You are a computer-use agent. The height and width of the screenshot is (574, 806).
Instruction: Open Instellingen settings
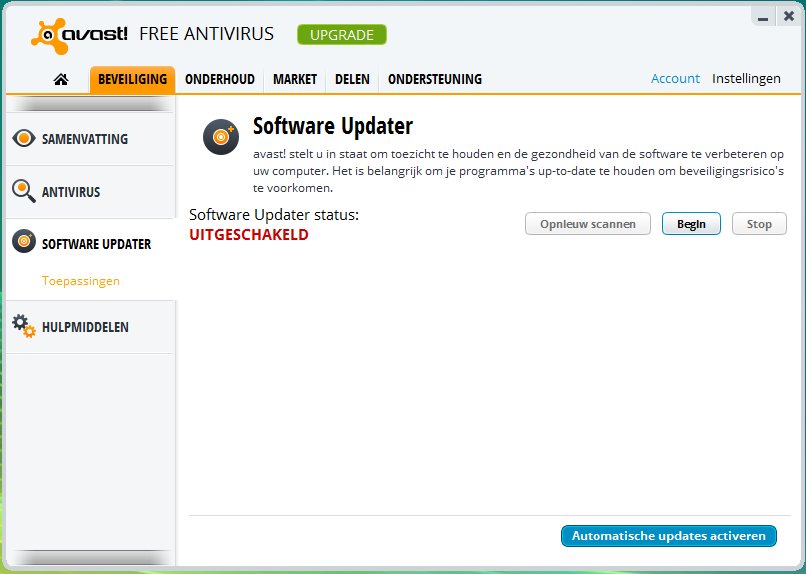point(746,79)
